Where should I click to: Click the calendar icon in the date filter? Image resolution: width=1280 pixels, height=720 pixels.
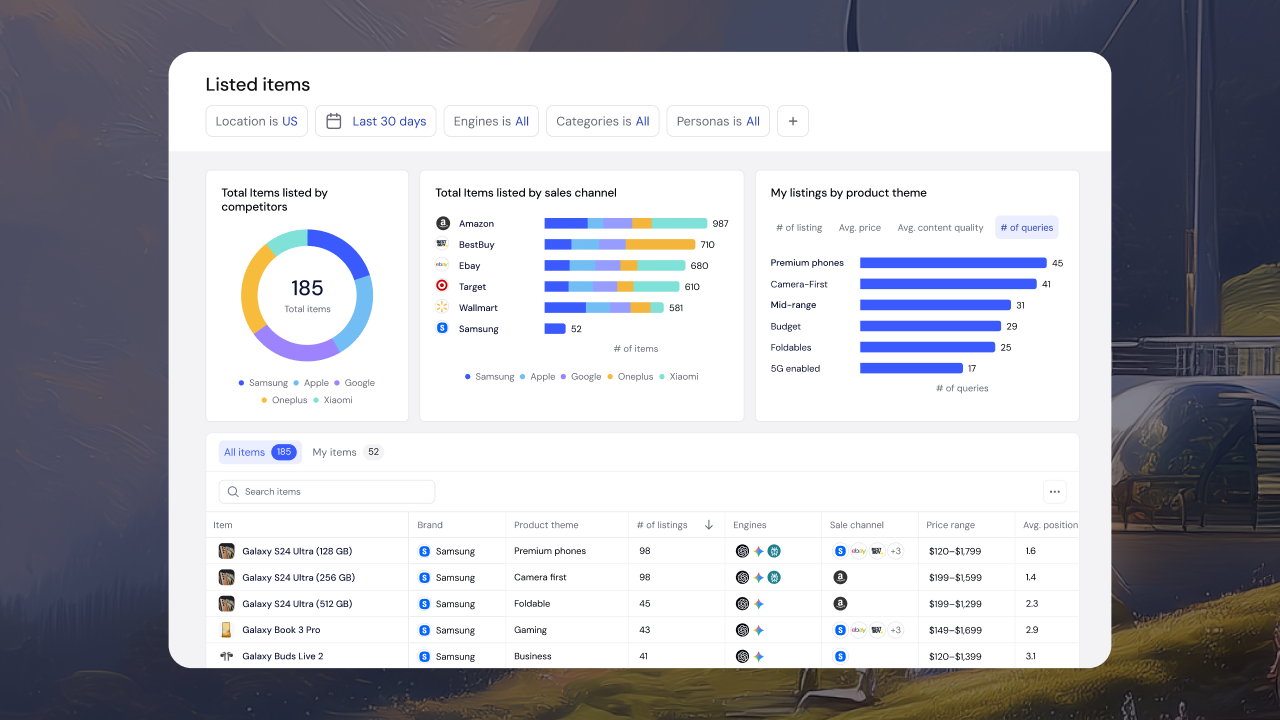coord(334,121)
